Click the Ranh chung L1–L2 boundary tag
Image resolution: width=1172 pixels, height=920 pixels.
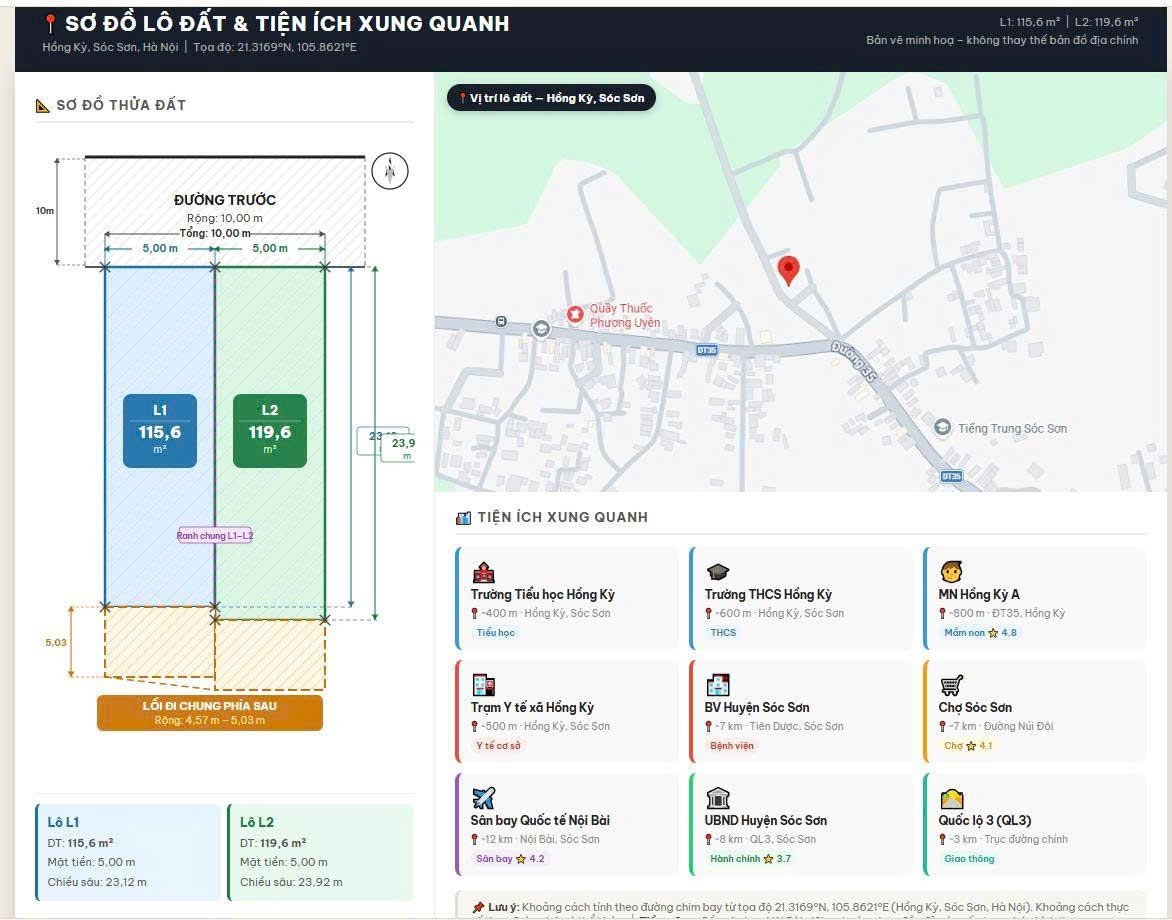pyautogui.click(x=215, y=535)
